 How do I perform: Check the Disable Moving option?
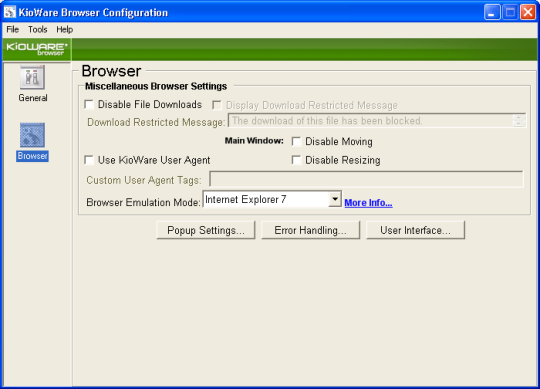click(x=296, y=141)
